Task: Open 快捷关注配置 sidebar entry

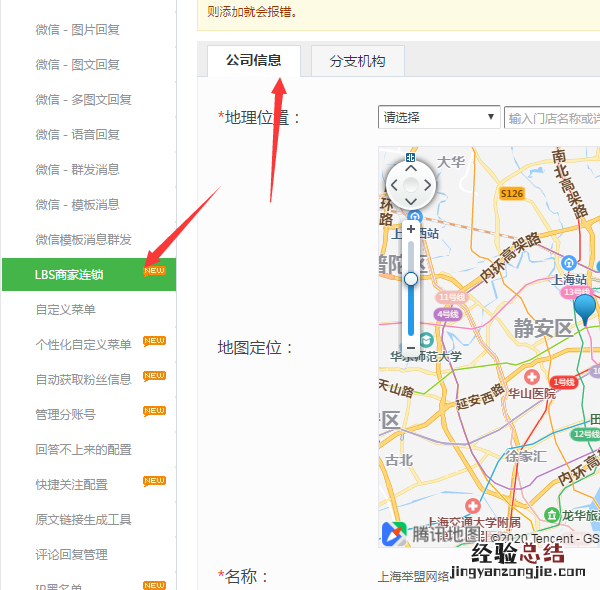Action: coord(71,485)
